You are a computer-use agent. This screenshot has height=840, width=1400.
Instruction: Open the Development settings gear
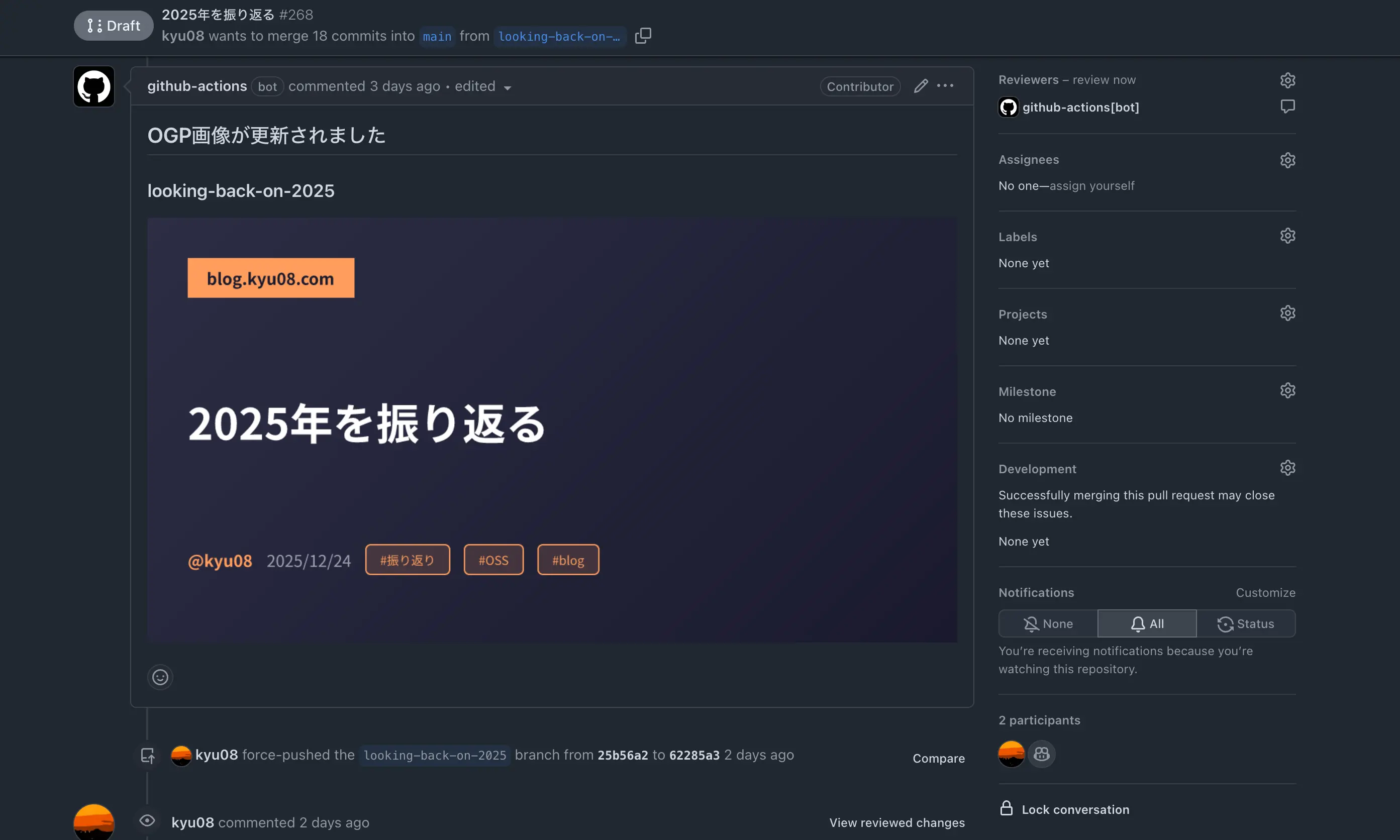[x=1287, y=467]
